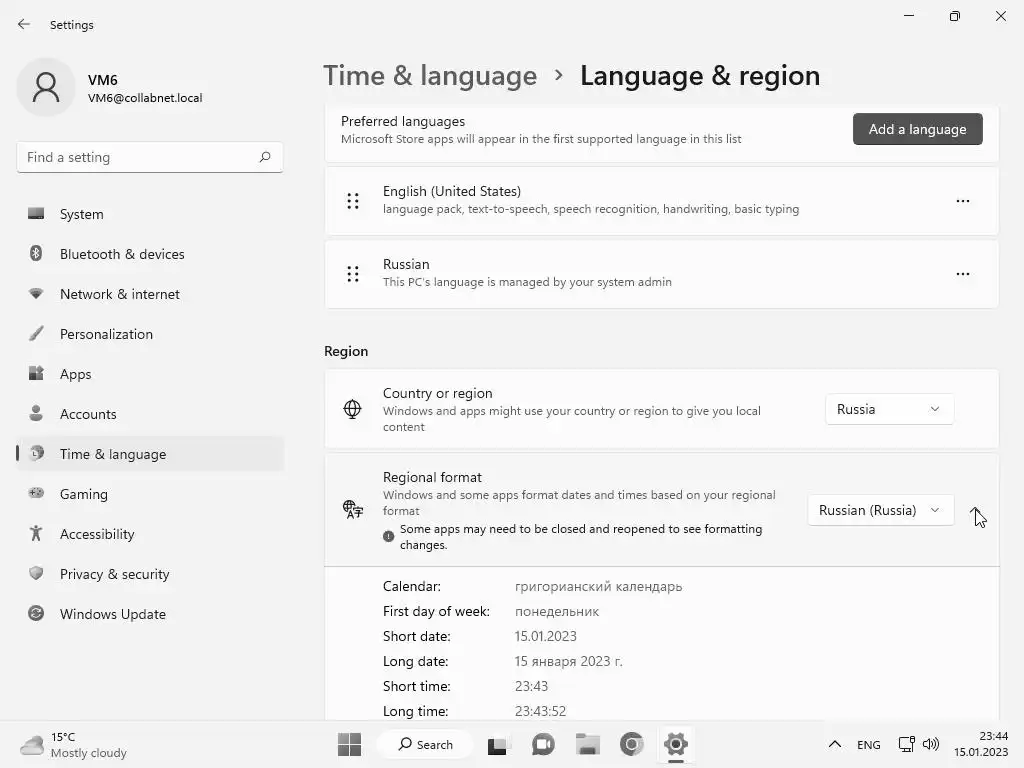
Task: Click the volume speaker icon in tray
Action: [931, 744]
